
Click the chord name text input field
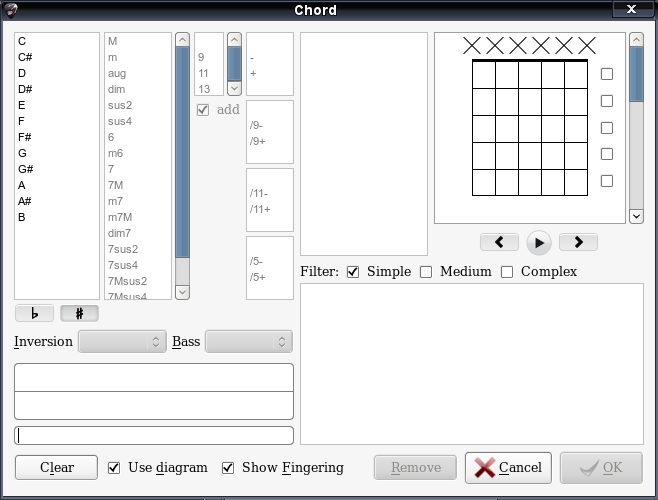154,435
